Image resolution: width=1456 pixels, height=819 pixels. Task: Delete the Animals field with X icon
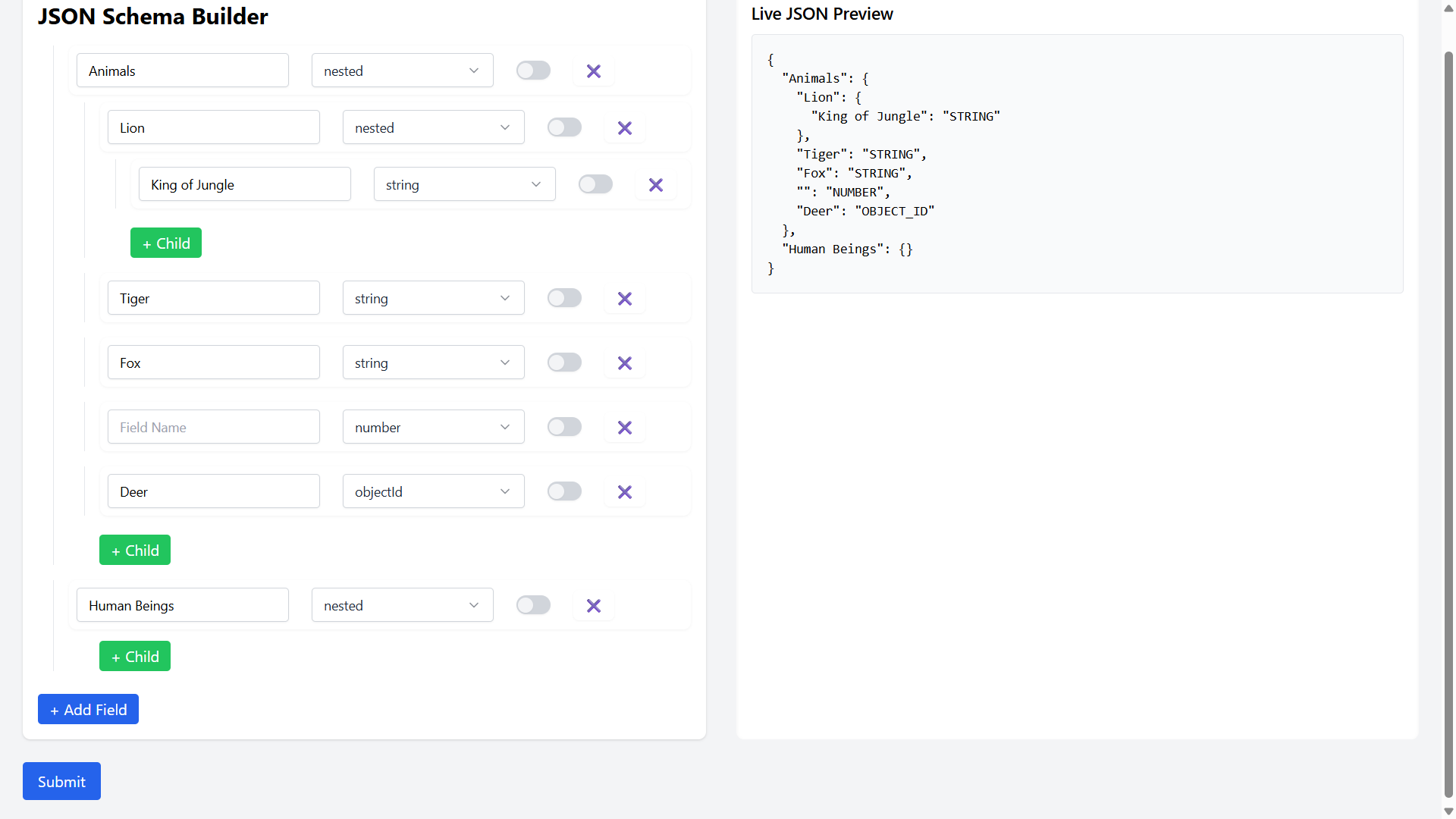pos(594,71)
